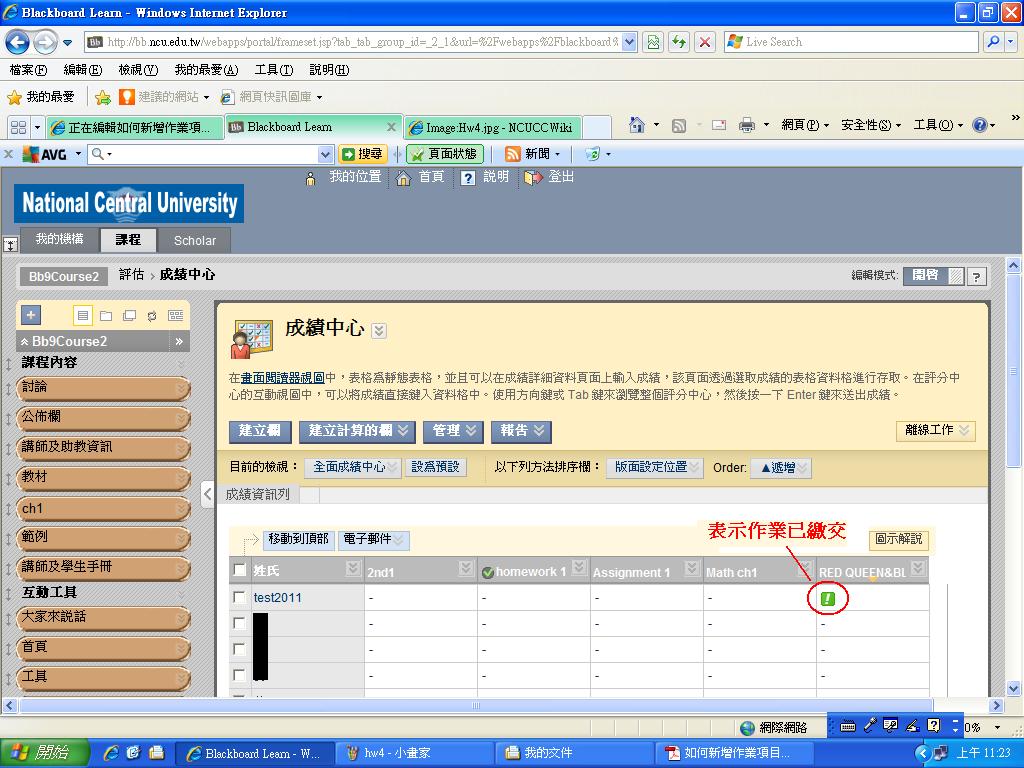Open the 管理 dropdown menu
Screen dimensions: 1024x768
click(455, 431)
